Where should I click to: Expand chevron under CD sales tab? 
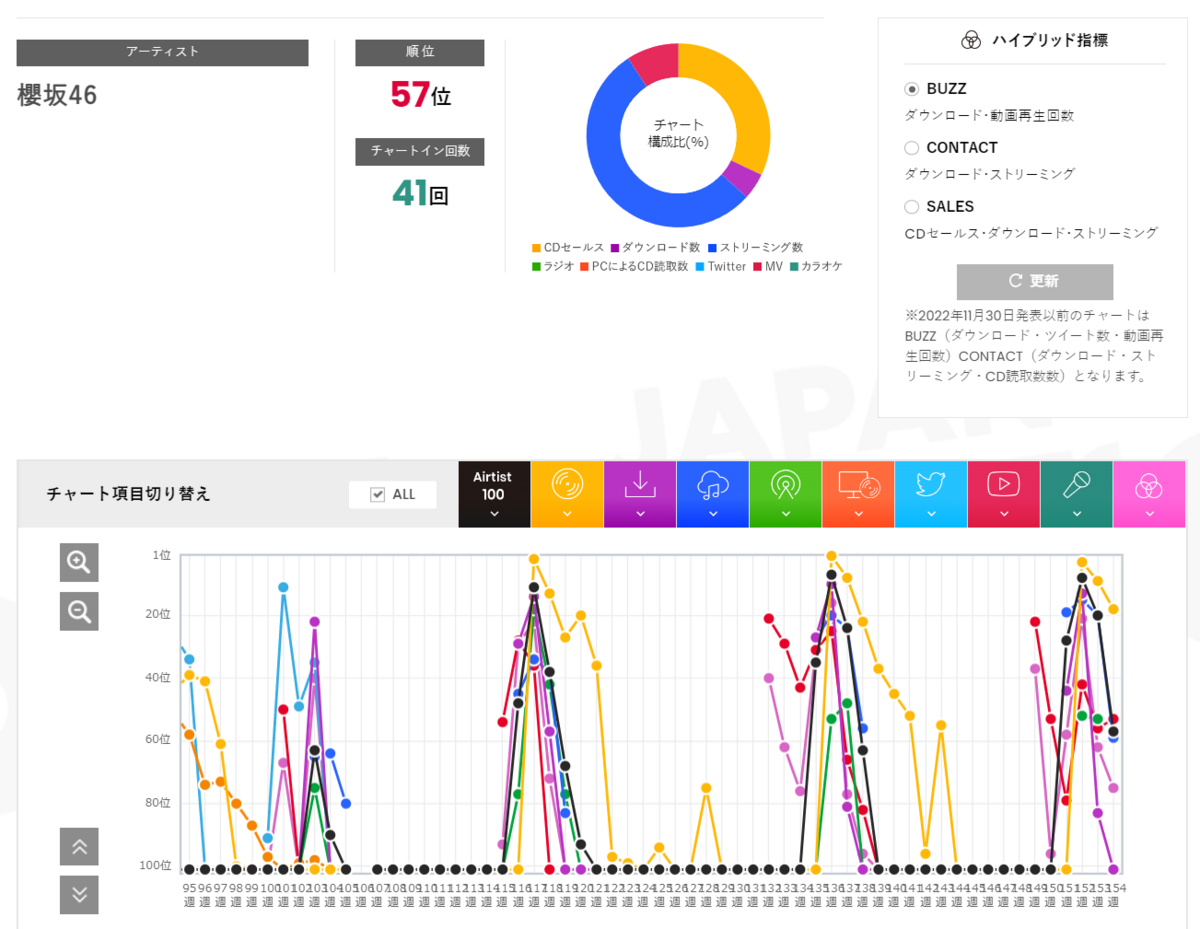567,514
